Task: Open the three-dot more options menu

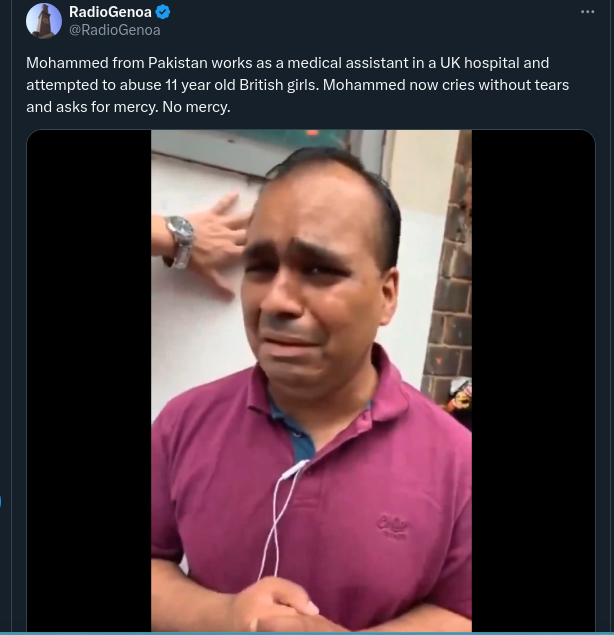Action: pyautogui.click(x=587, y=12)
